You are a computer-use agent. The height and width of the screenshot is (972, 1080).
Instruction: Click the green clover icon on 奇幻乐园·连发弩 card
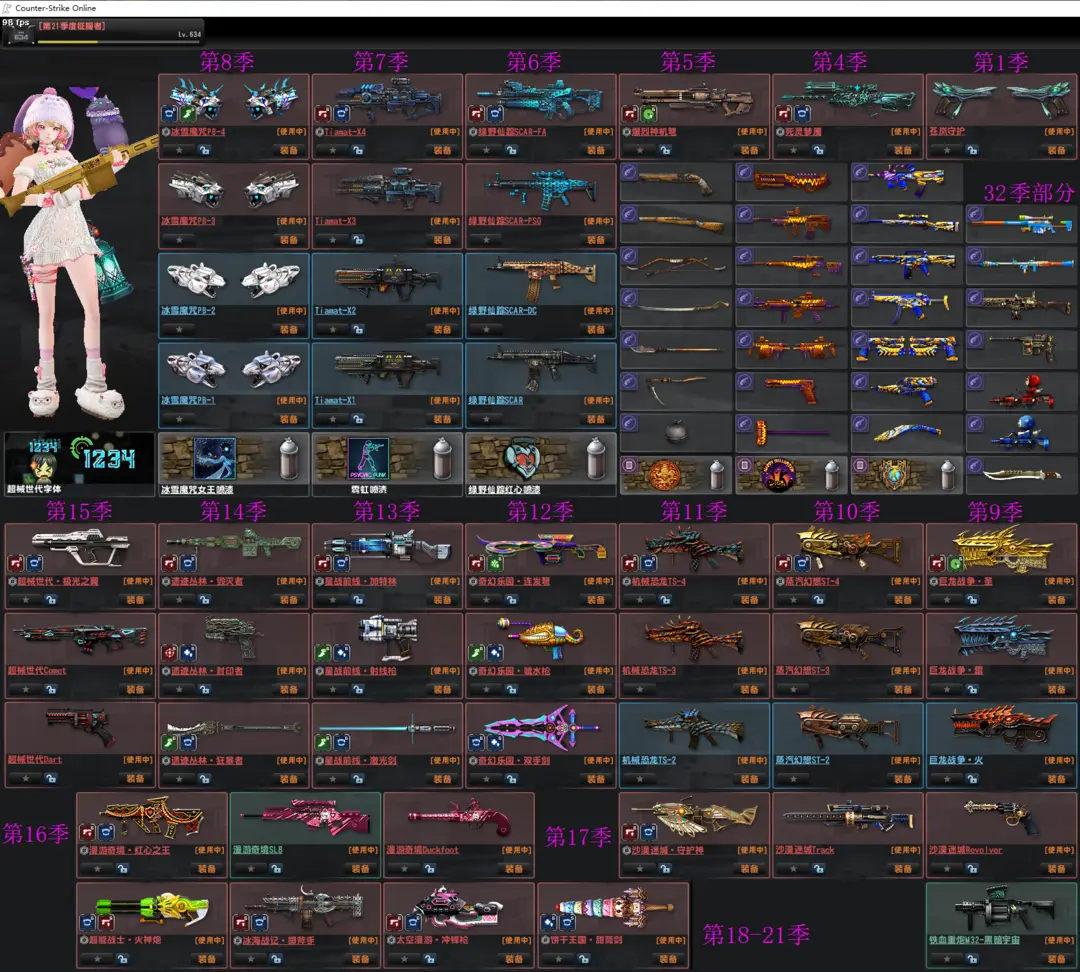click(495, 563)
